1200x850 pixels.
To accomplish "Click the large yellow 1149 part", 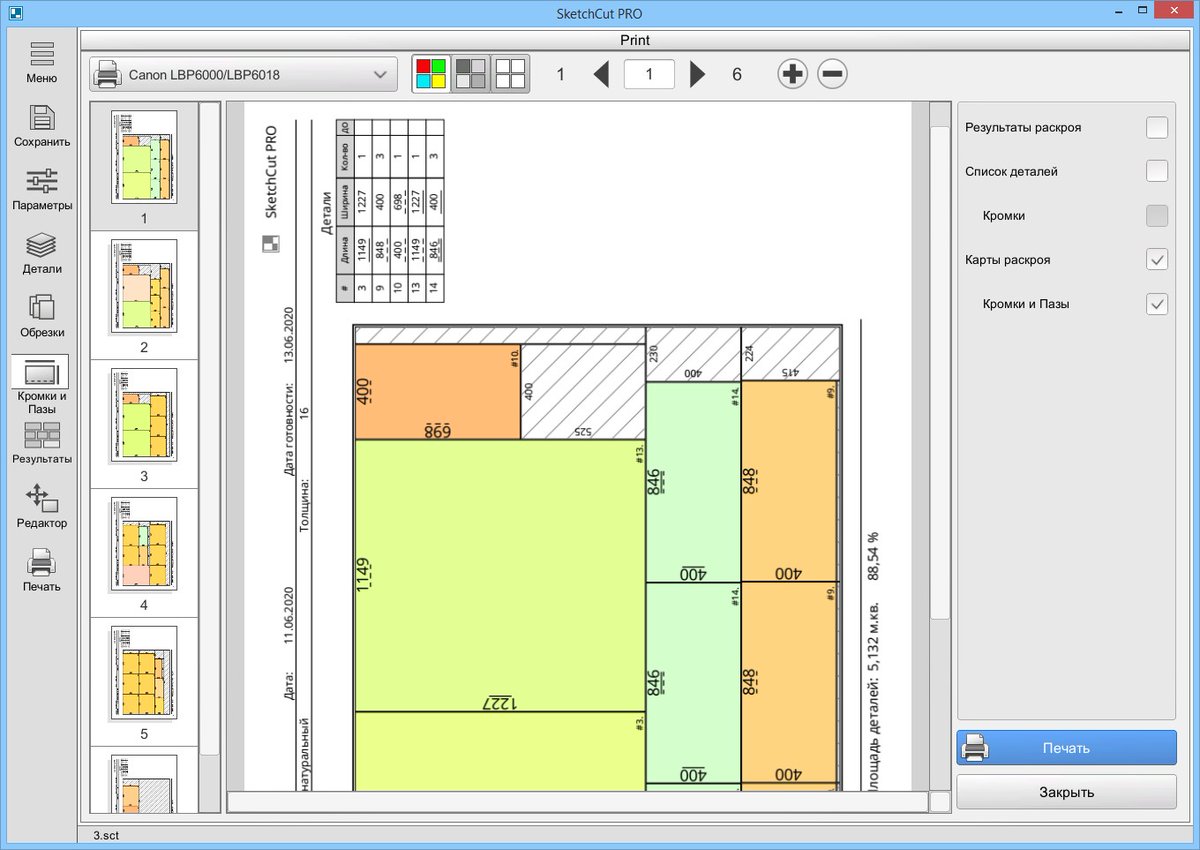I will (x=500, y=575).
